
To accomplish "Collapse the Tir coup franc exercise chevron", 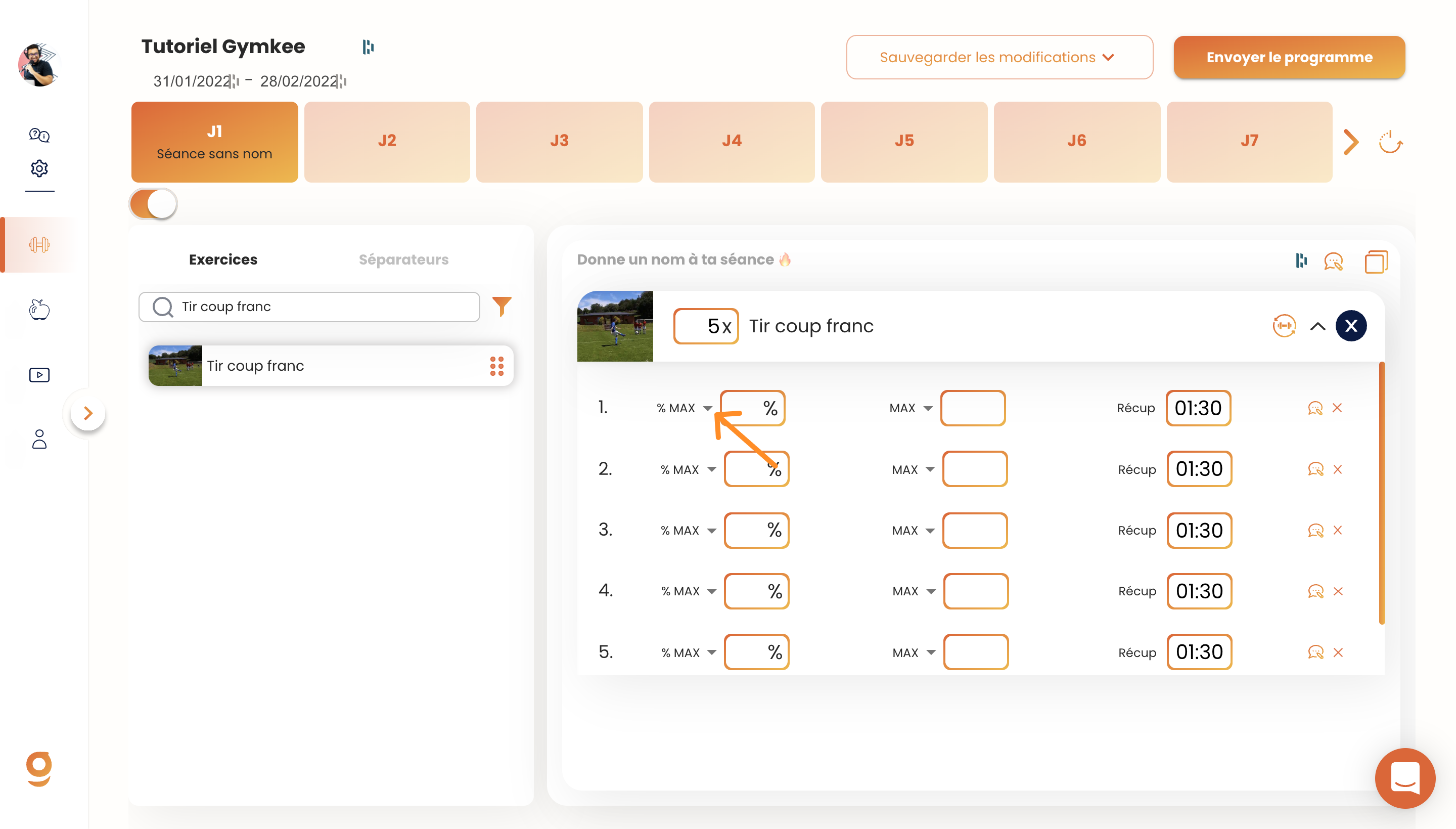I will [x=1318, y=326].
